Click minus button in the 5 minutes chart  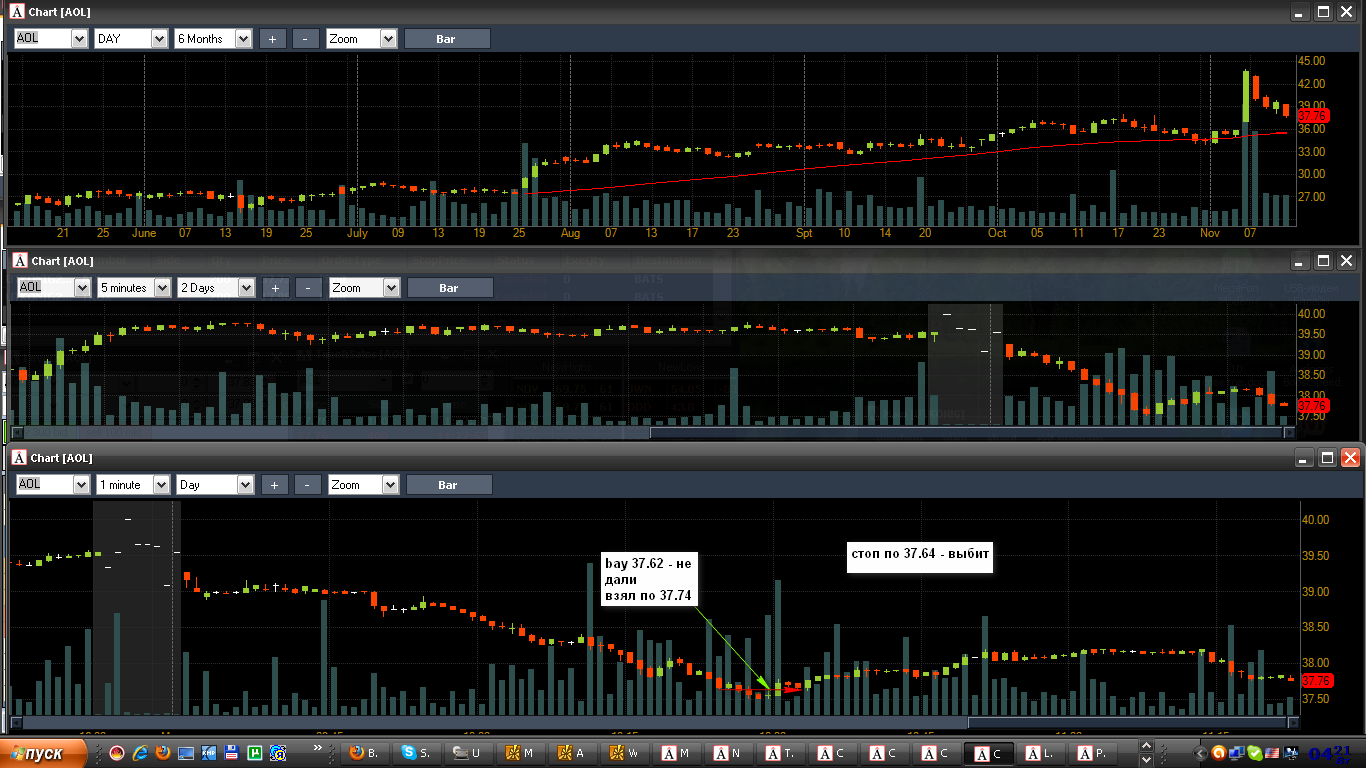(x=309, y=287)
